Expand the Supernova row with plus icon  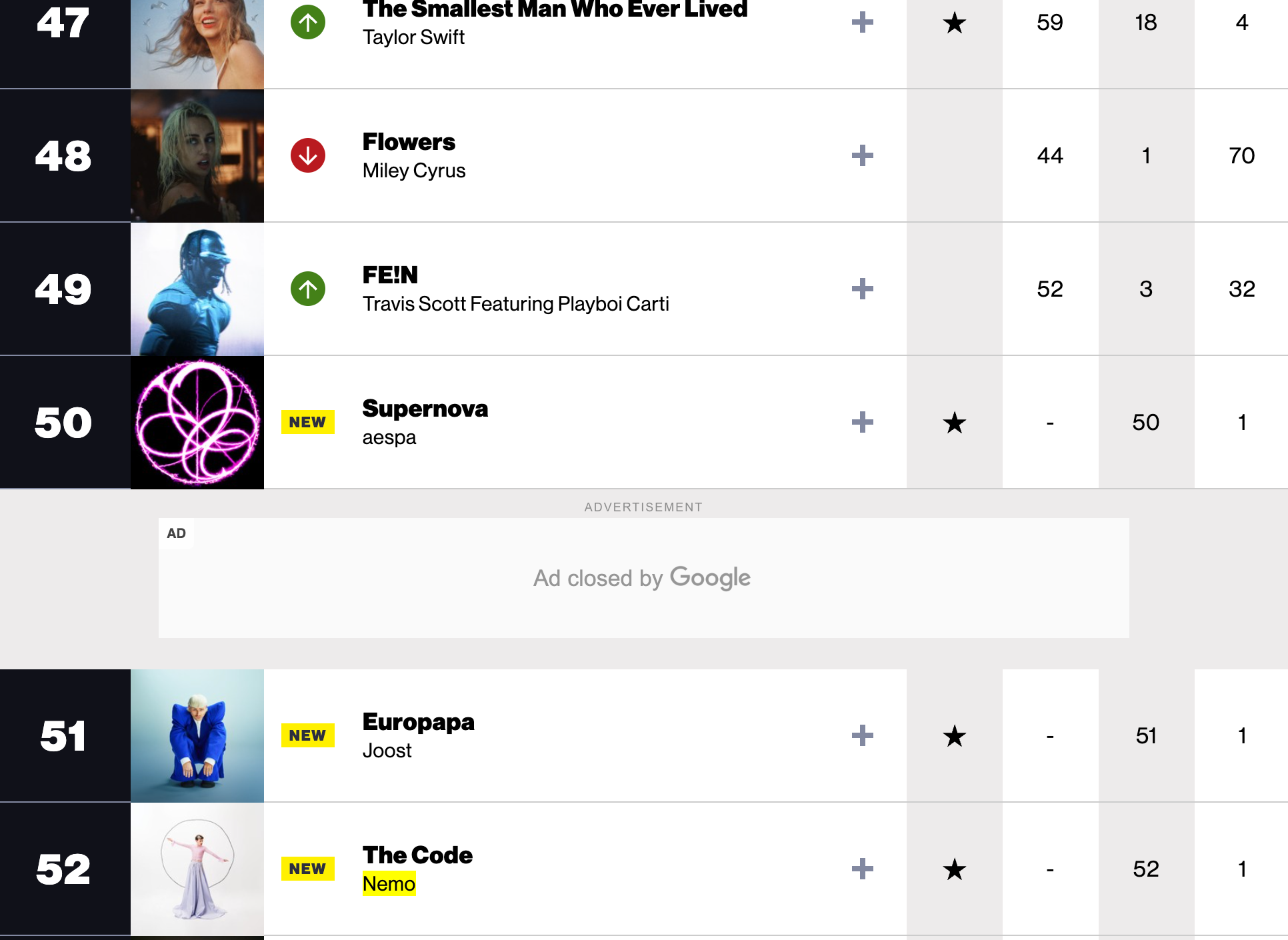click(862, 422)
